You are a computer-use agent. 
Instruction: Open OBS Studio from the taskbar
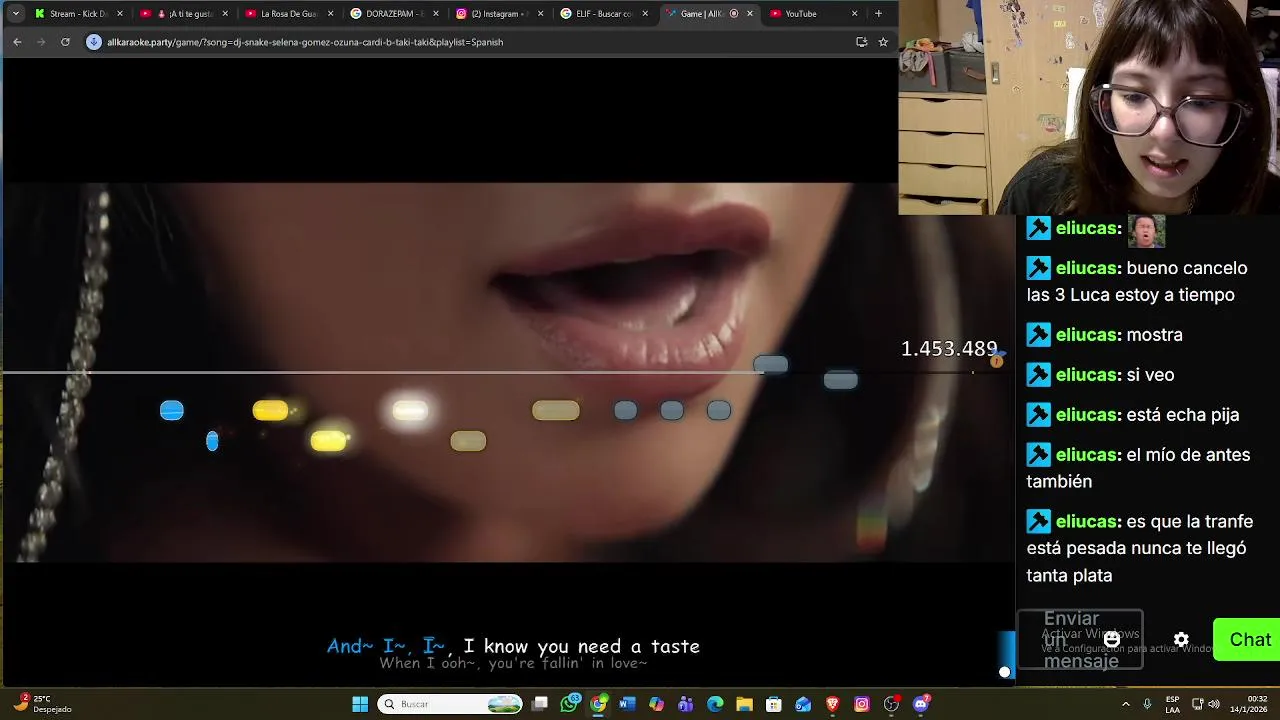891,704
